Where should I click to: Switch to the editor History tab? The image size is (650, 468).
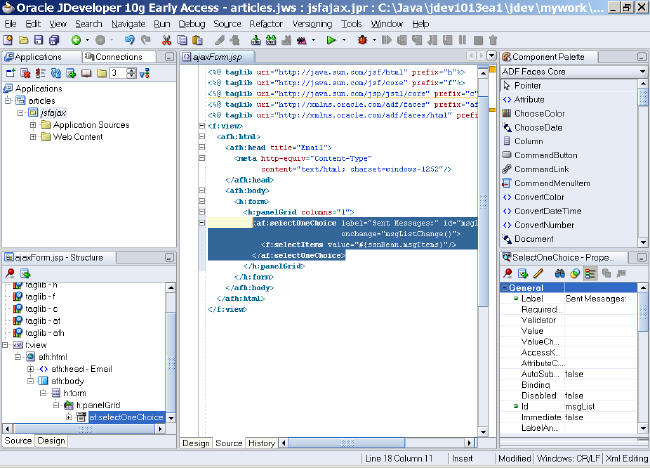coord(261,443)
